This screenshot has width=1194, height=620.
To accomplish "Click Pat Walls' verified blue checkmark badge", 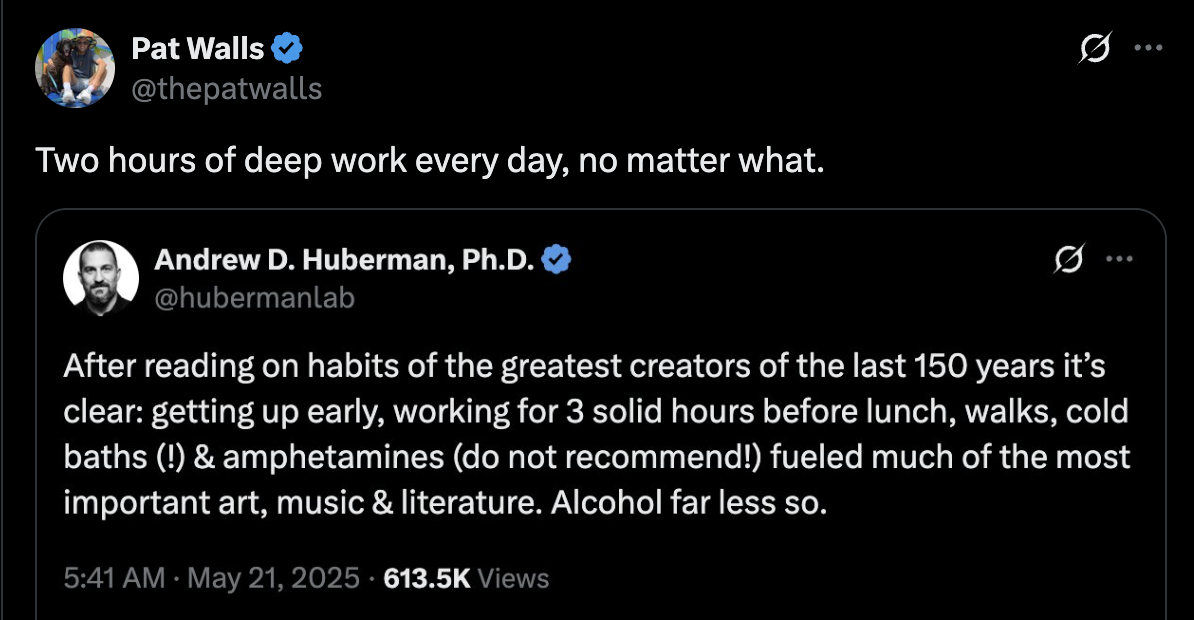I will pos(289,47).
